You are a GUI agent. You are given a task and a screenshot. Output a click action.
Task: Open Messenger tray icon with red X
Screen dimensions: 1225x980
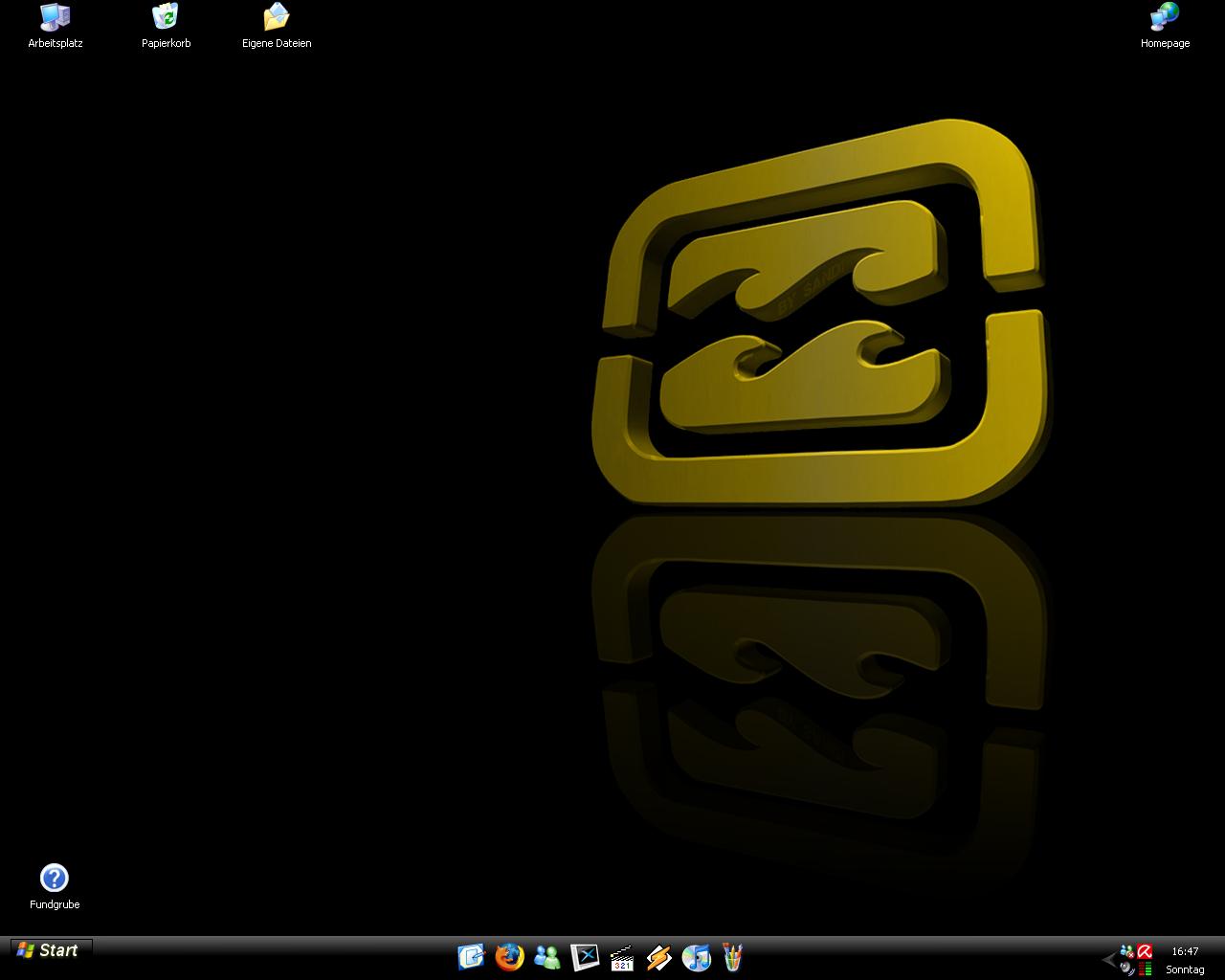pyautogui.click(x=1126, y=951)
